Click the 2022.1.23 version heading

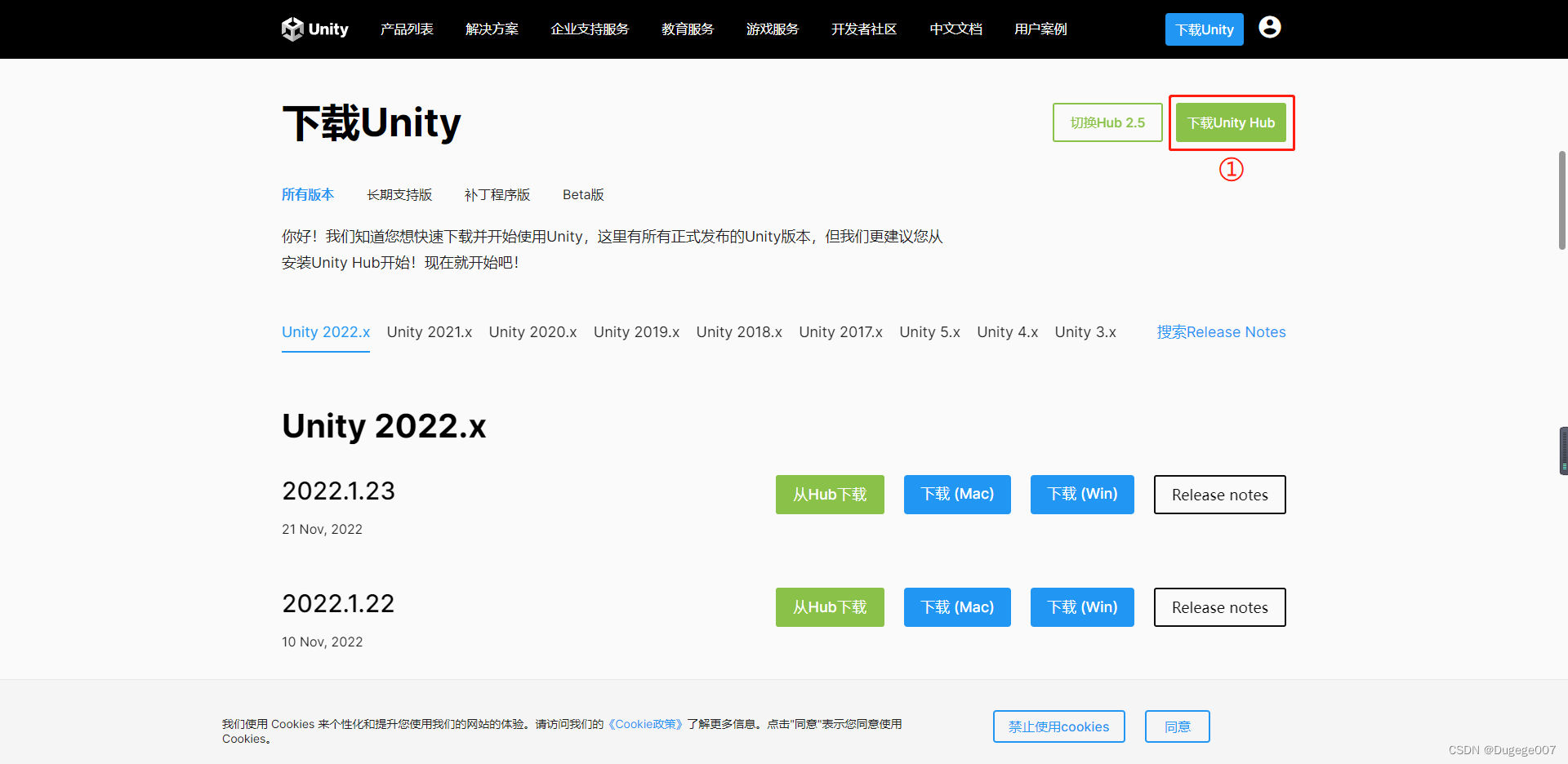point(338,491)
